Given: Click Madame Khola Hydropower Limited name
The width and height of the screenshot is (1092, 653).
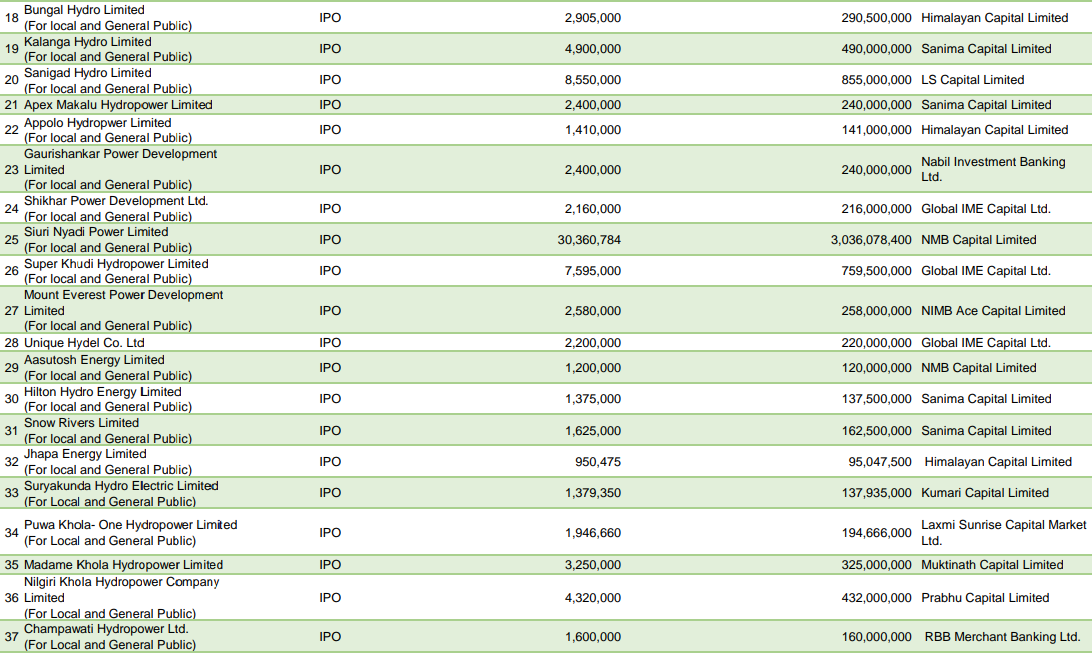Looking at the screenshot, I should tap(123, 565).
